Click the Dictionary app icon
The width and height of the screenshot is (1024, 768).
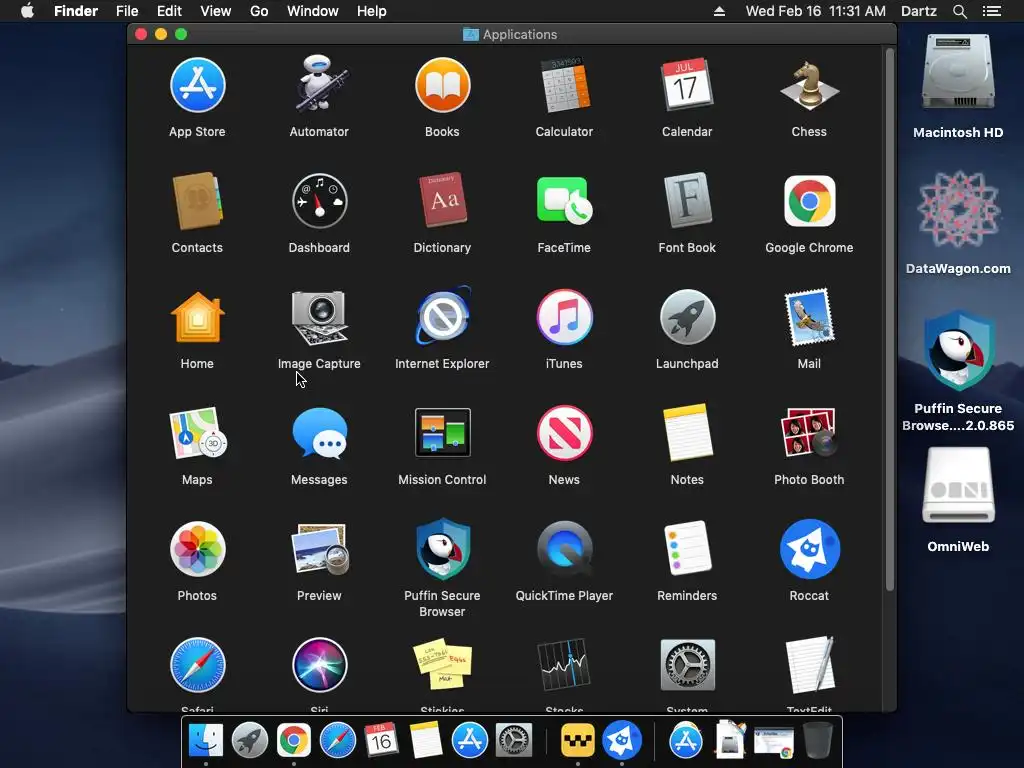pyautogui.click(x=442, y=200)
